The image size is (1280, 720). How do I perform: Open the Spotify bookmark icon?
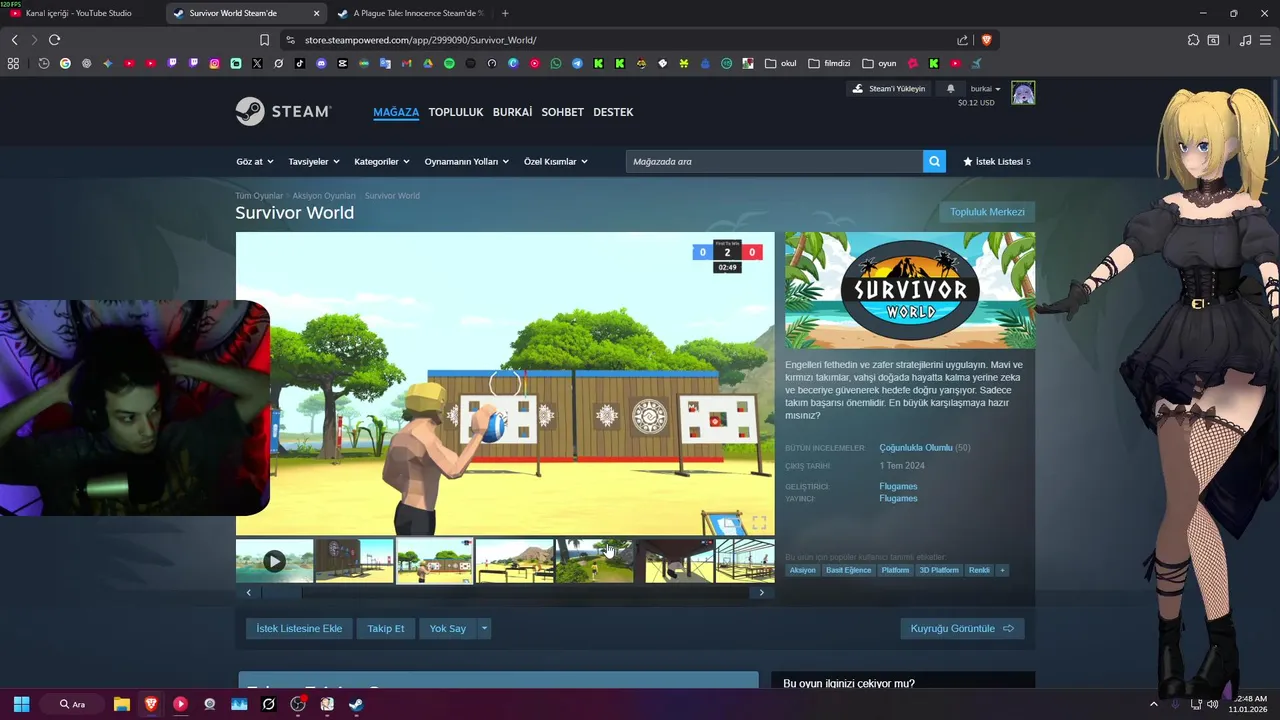pyautogui.click(x=449, y=63)
